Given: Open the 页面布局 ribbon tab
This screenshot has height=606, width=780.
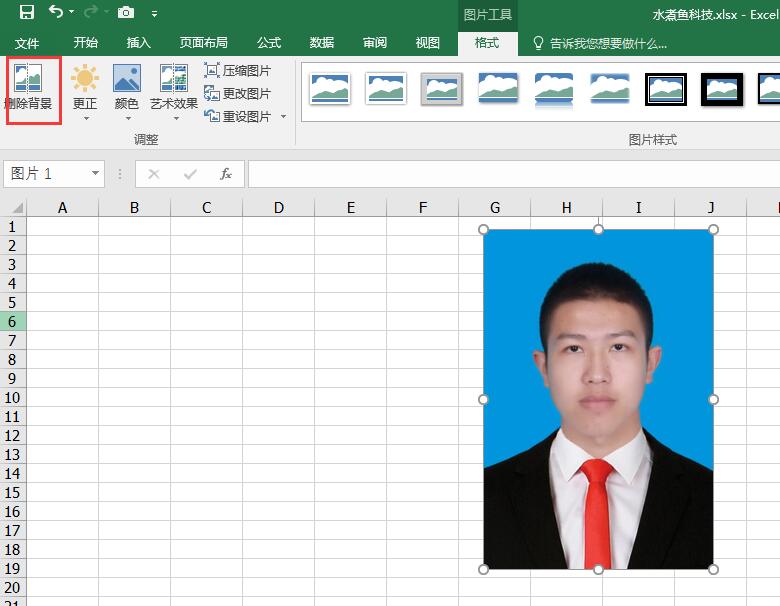Looking at the screenshot, I should coord(203,43).
